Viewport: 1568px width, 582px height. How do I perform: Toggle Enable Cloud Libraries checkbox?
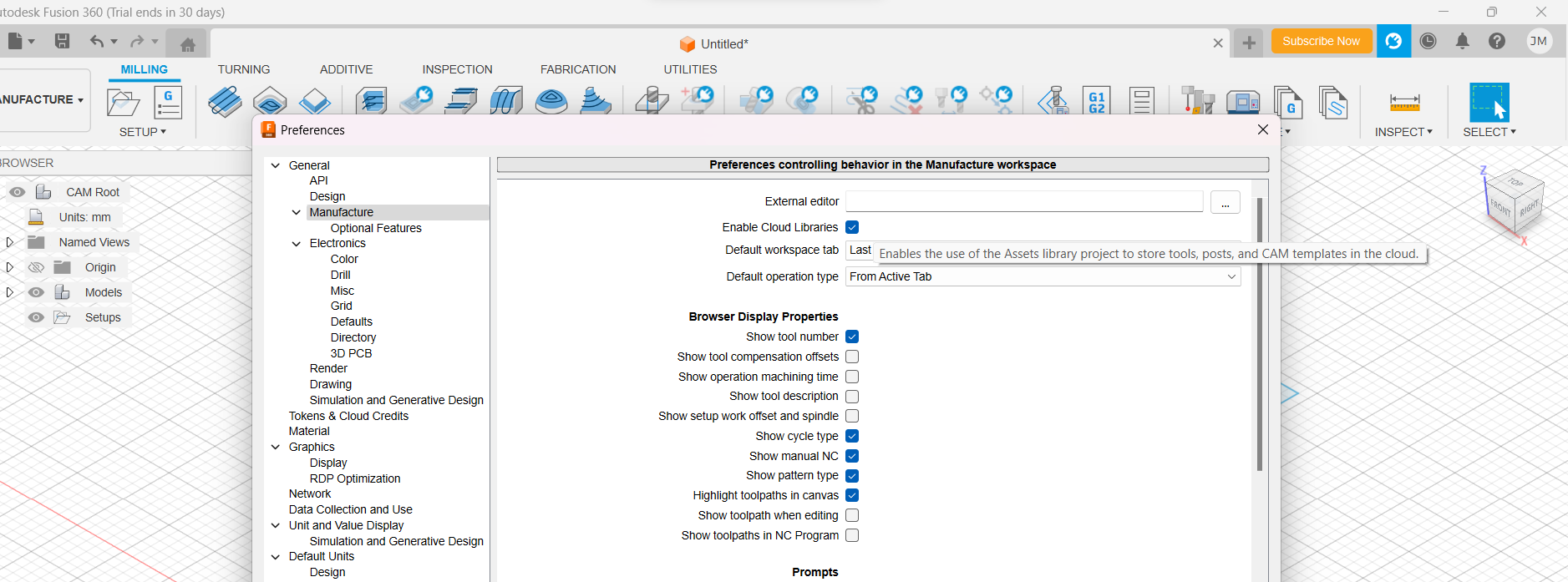coord(852,227)
